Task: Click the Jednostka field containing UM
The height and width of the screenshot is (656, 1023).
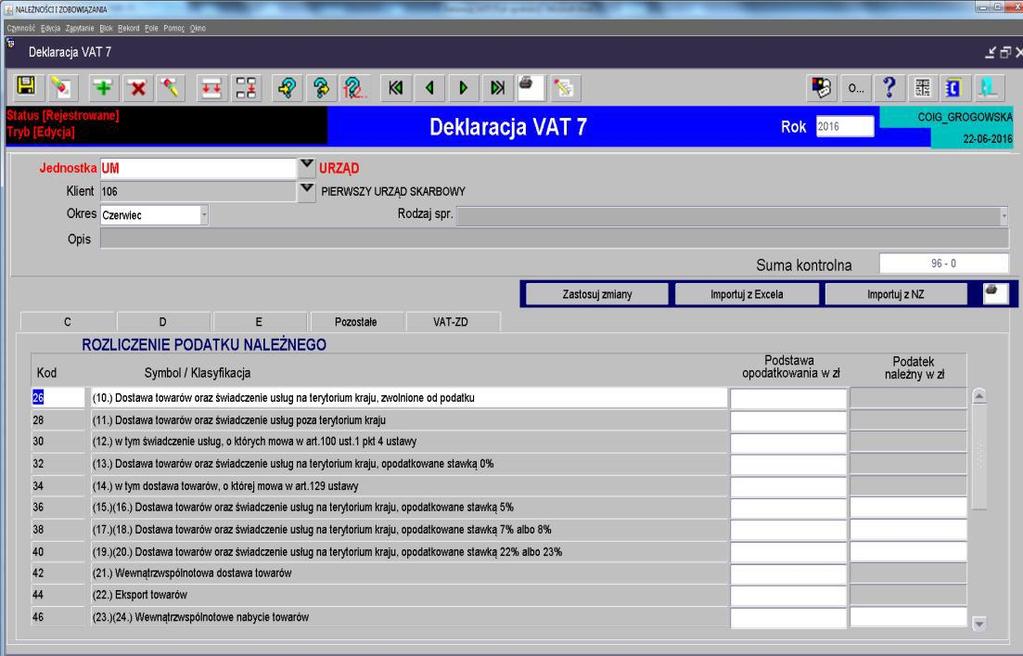Action: click(x=198, y=168)
